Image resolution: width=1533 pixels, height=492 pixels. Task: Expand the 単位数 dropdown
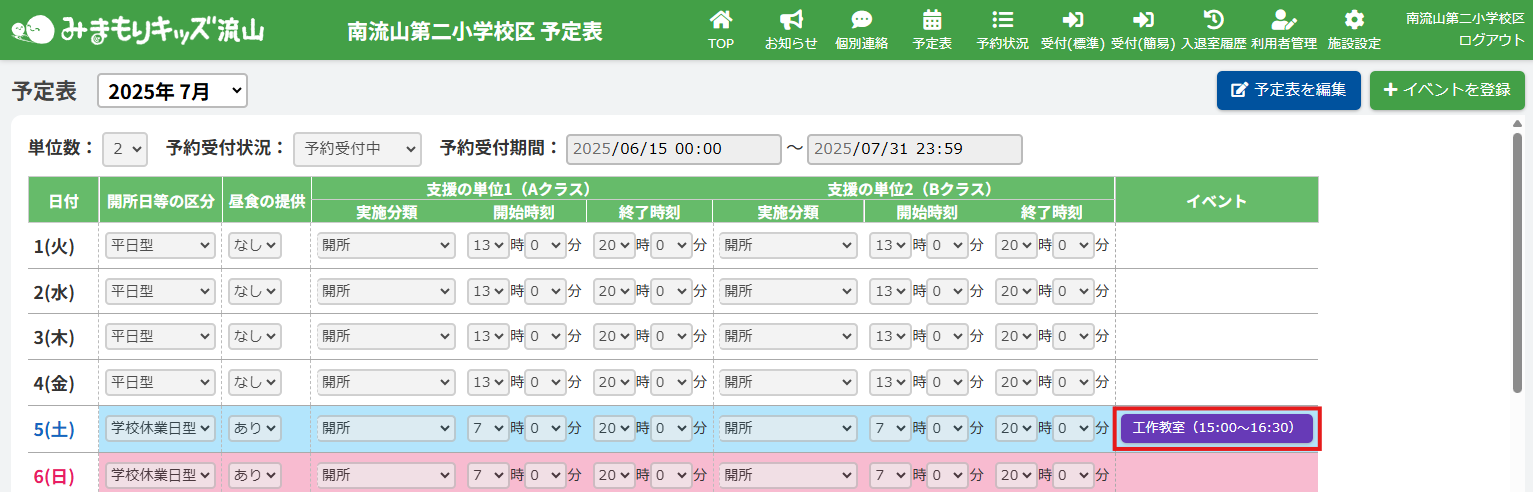pos(125,149)
